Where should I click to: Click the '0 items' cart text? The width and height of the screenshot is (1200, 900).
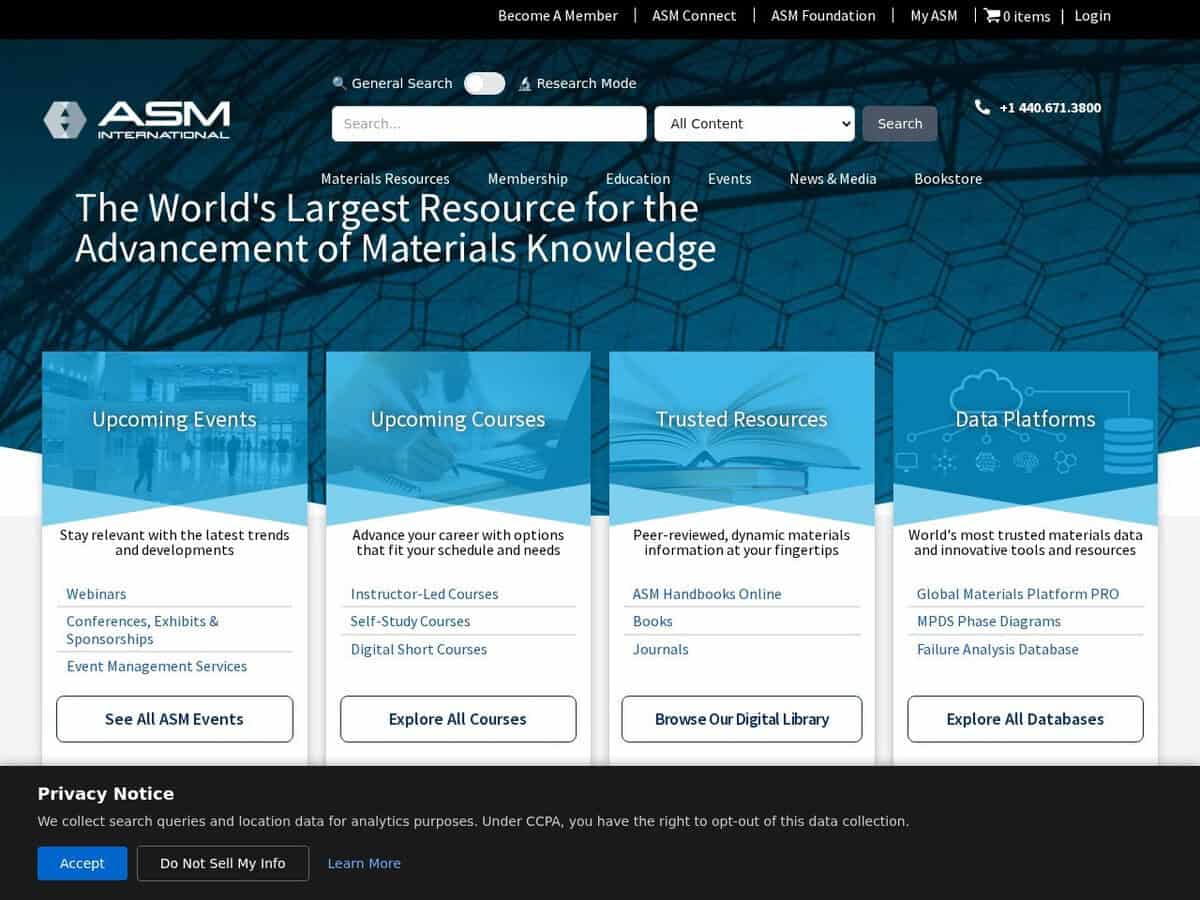tap(1027, 16)
